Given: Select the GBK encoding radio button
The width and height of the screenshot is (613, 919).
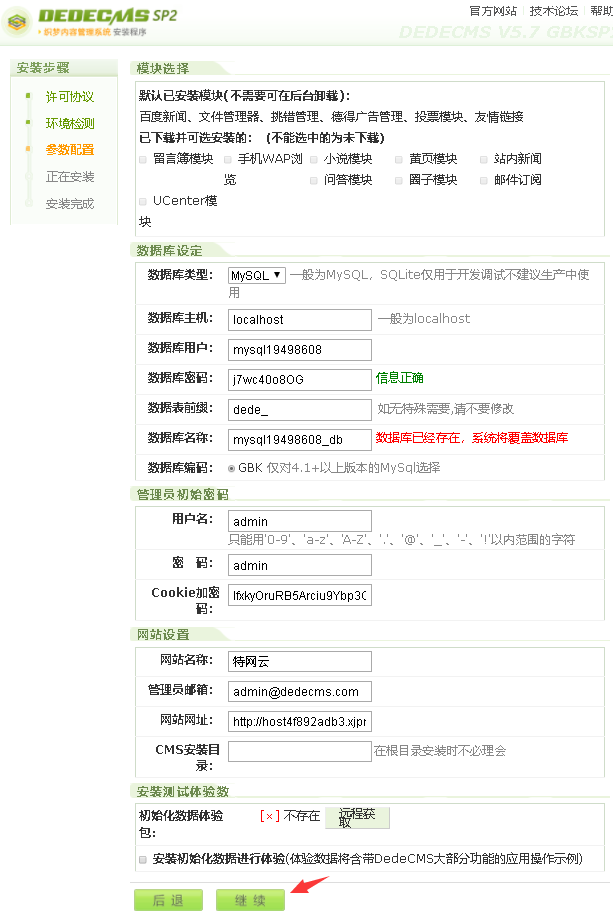Looking at the screenshot, I should [x=231, y=468].
